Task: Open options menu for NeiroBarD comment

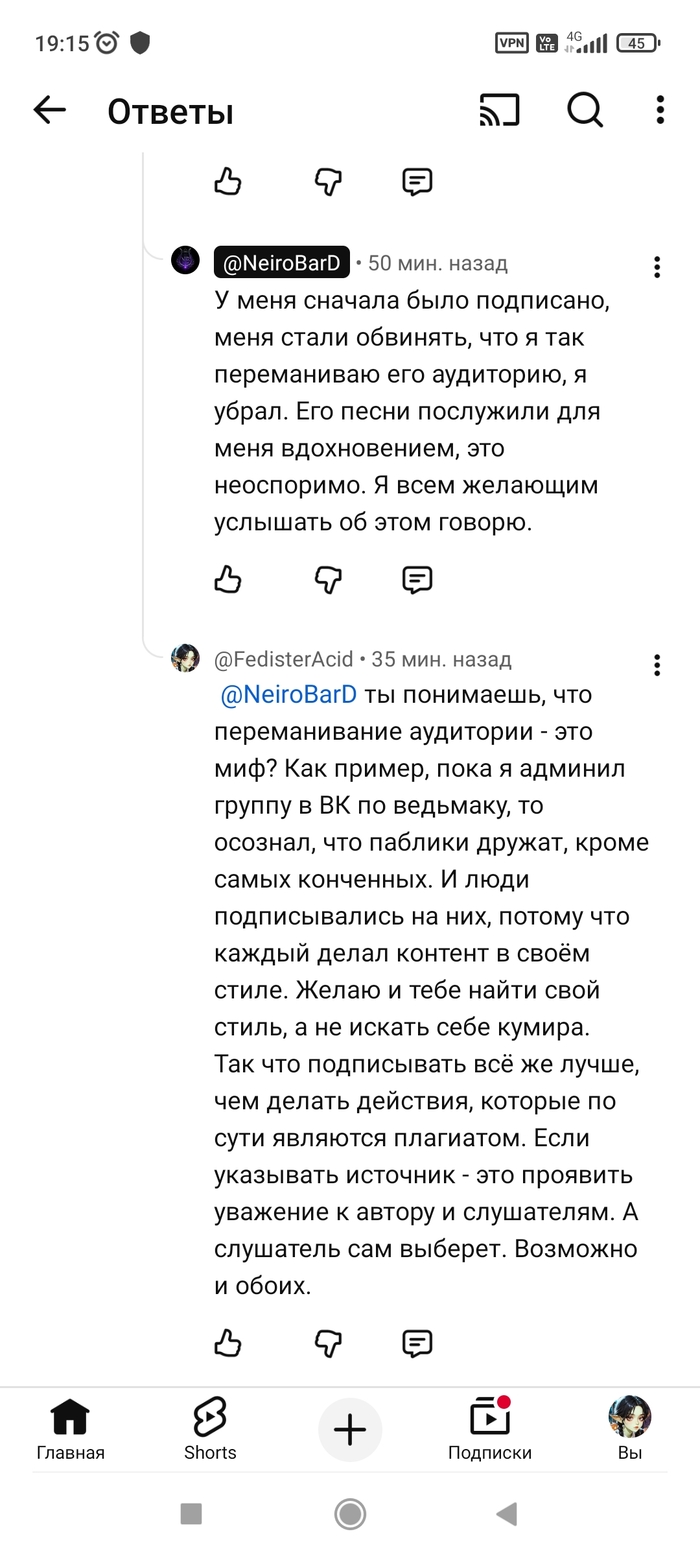Action: click(x=657, y=267)
